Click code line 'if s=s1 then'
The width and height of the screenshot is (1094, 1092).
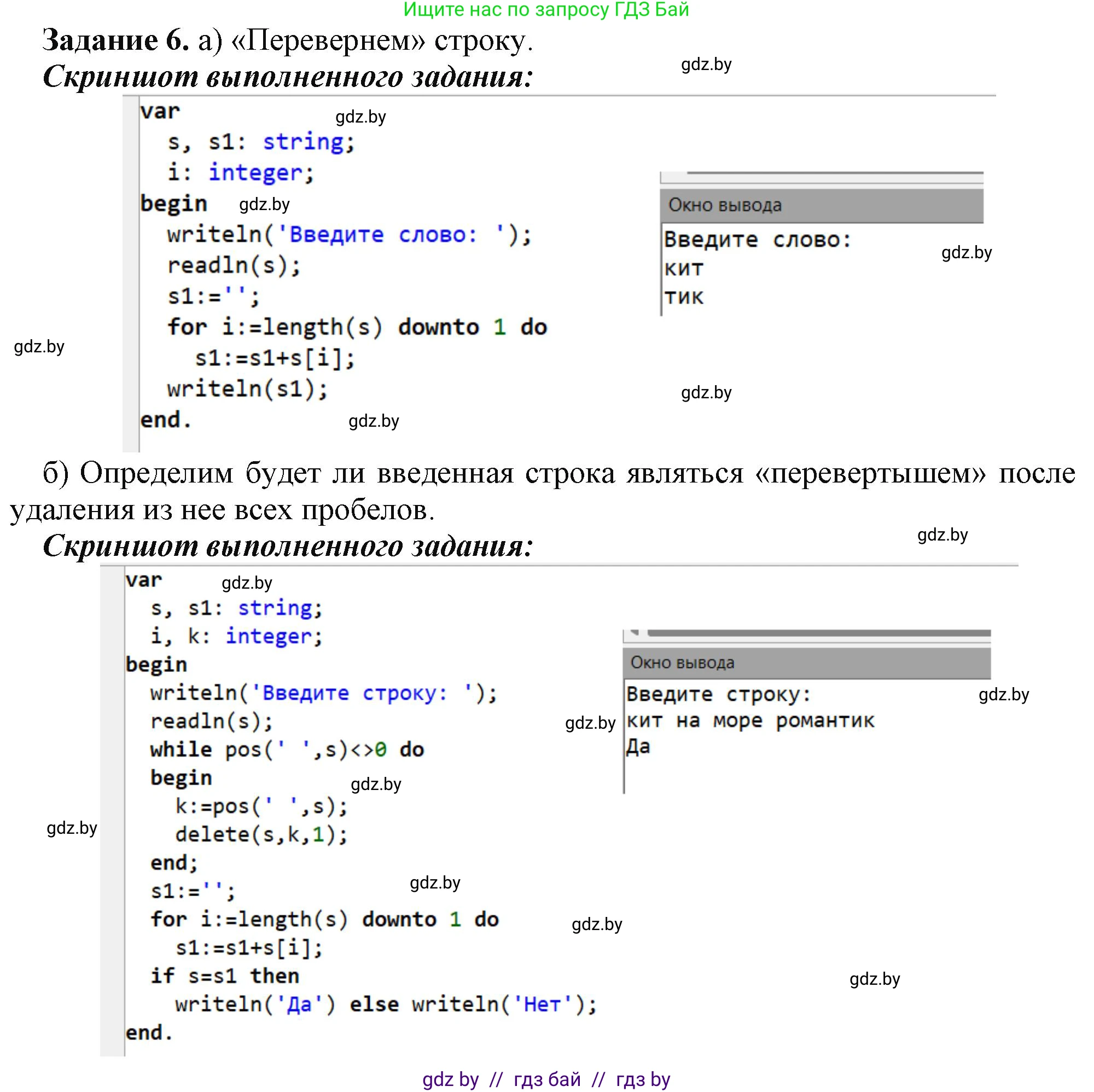(225, 976)
